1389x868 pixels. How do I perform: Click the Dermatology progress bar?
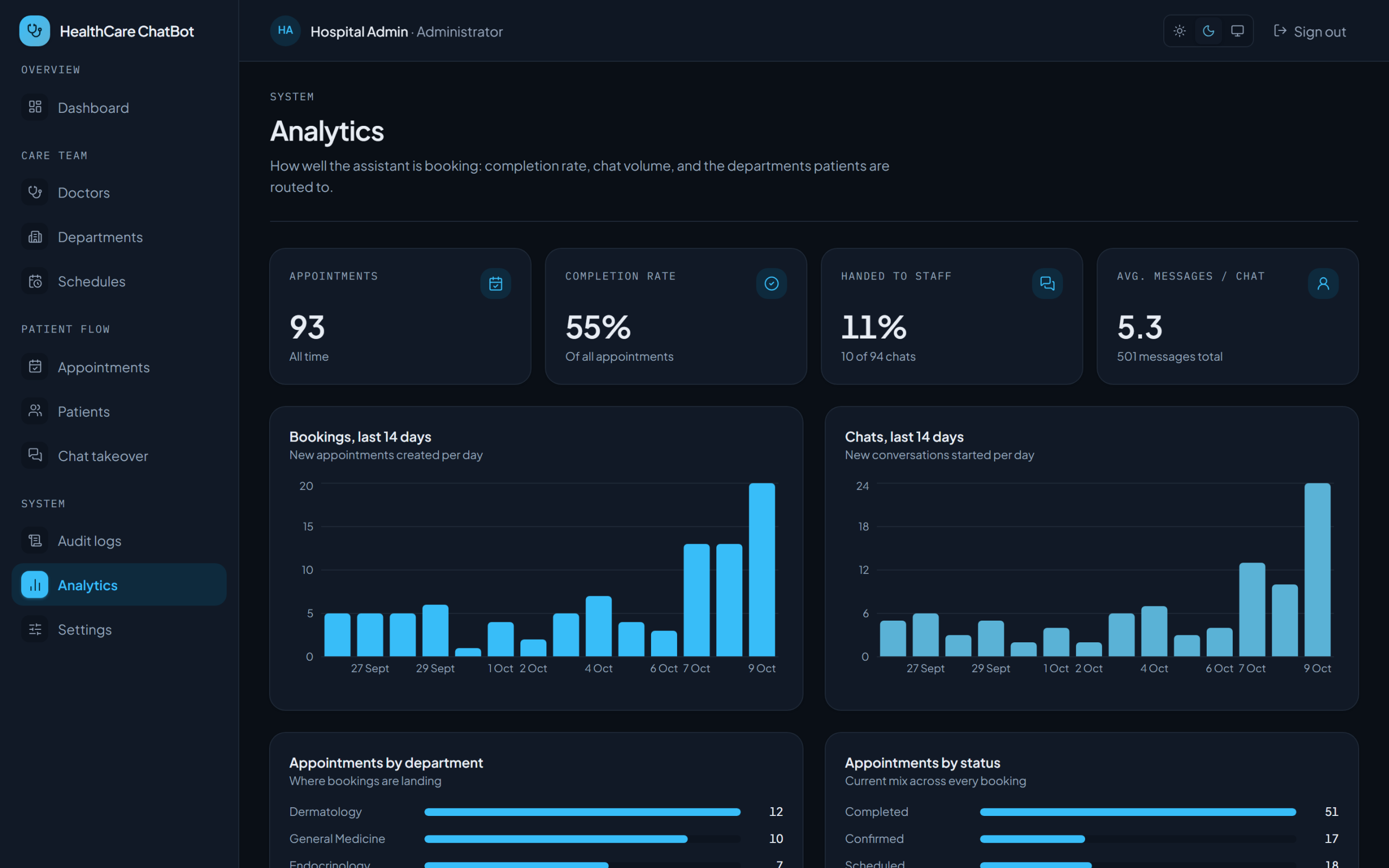click(582, 812)
